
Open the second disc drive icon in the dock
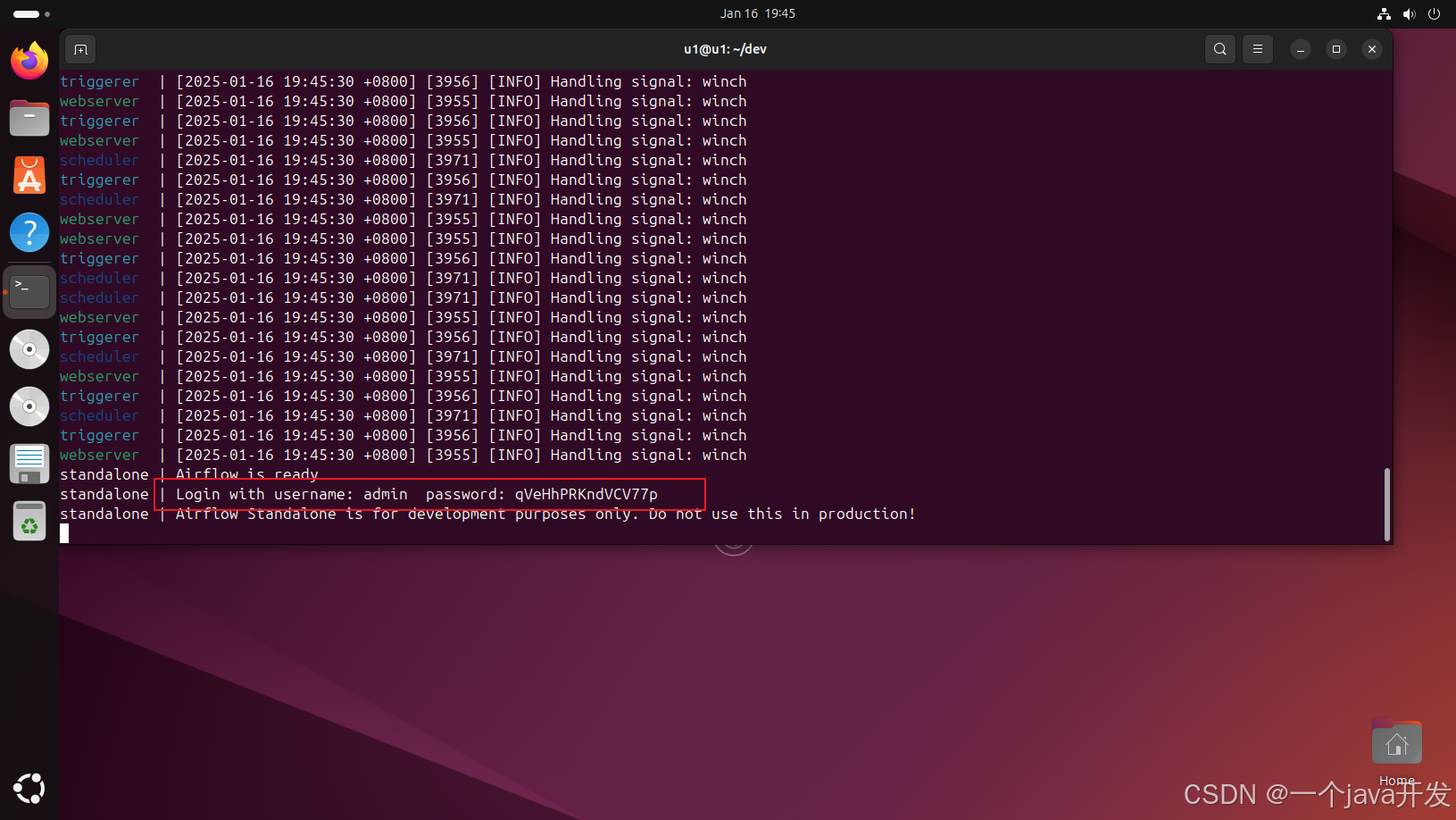coord(29,406)
